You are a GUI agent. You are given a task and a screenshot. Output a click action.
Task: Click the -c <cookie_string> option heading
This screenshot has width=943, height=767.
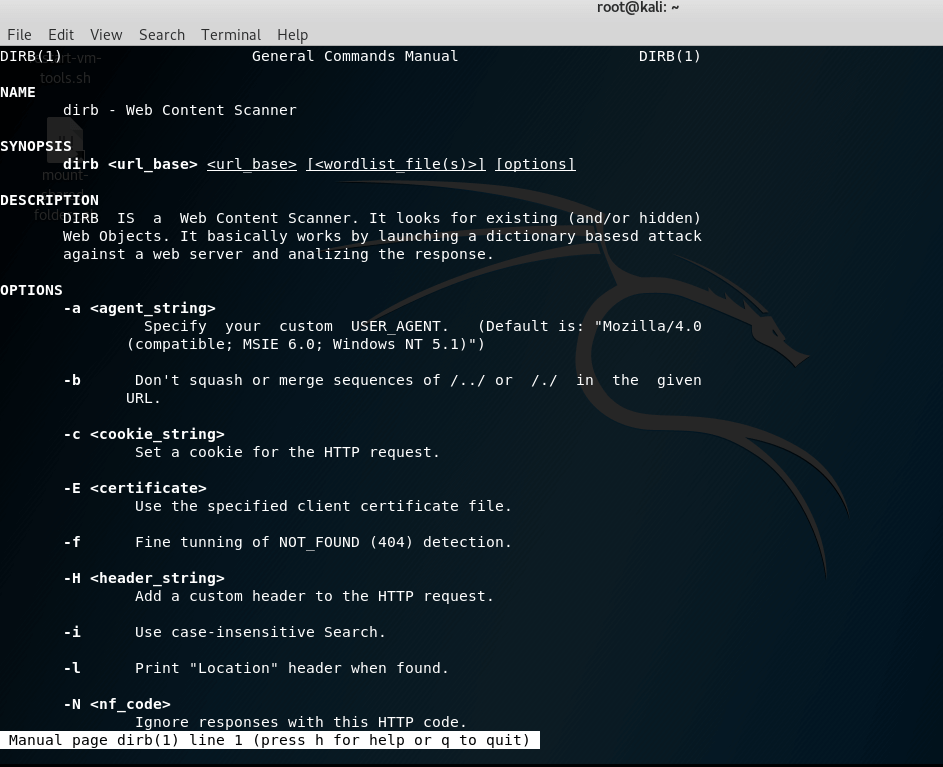point(144,434)
